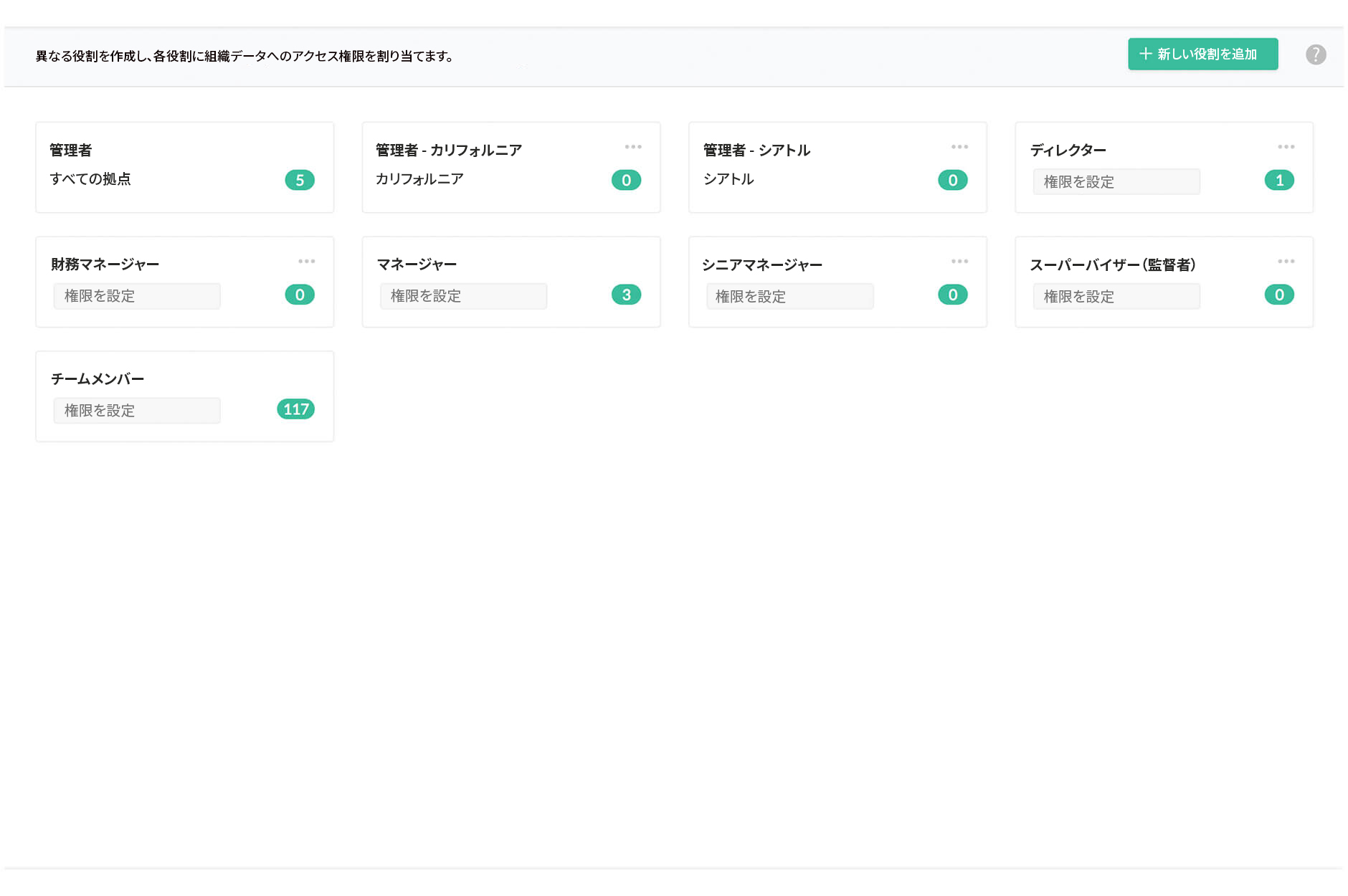The image size is (1348, 896).
Task: Click 権限を設定 field on チームメンバー card
Action: 136,410
